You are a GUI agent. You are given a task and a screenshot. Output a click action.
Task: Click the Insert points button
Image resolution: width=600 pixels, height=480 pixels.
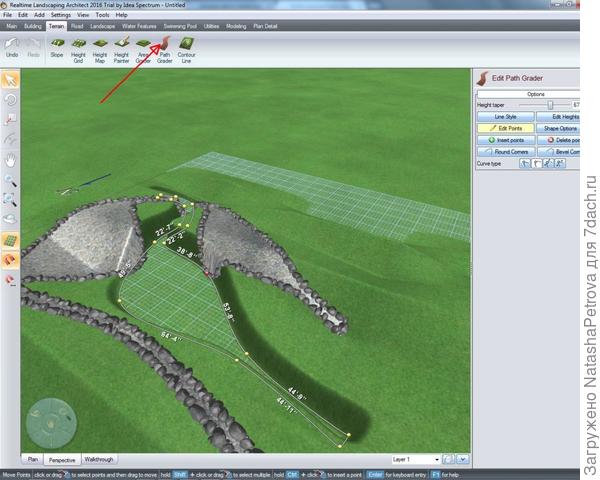505,140
